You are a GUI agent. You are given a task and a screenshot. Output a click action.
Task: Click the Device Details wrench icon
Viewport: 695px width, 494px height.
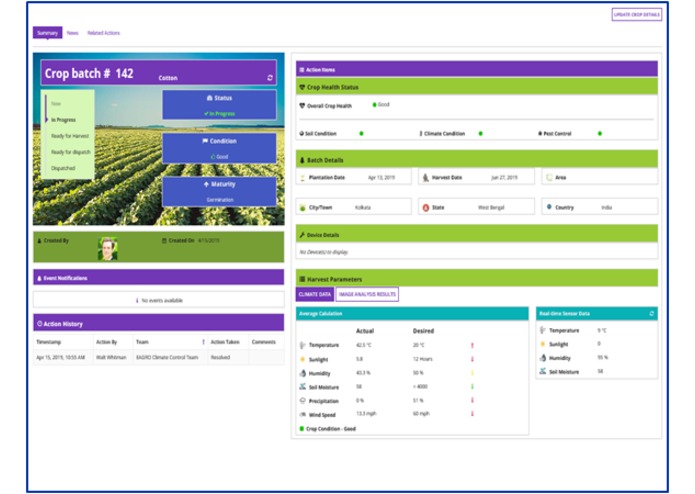click(302, 235)
